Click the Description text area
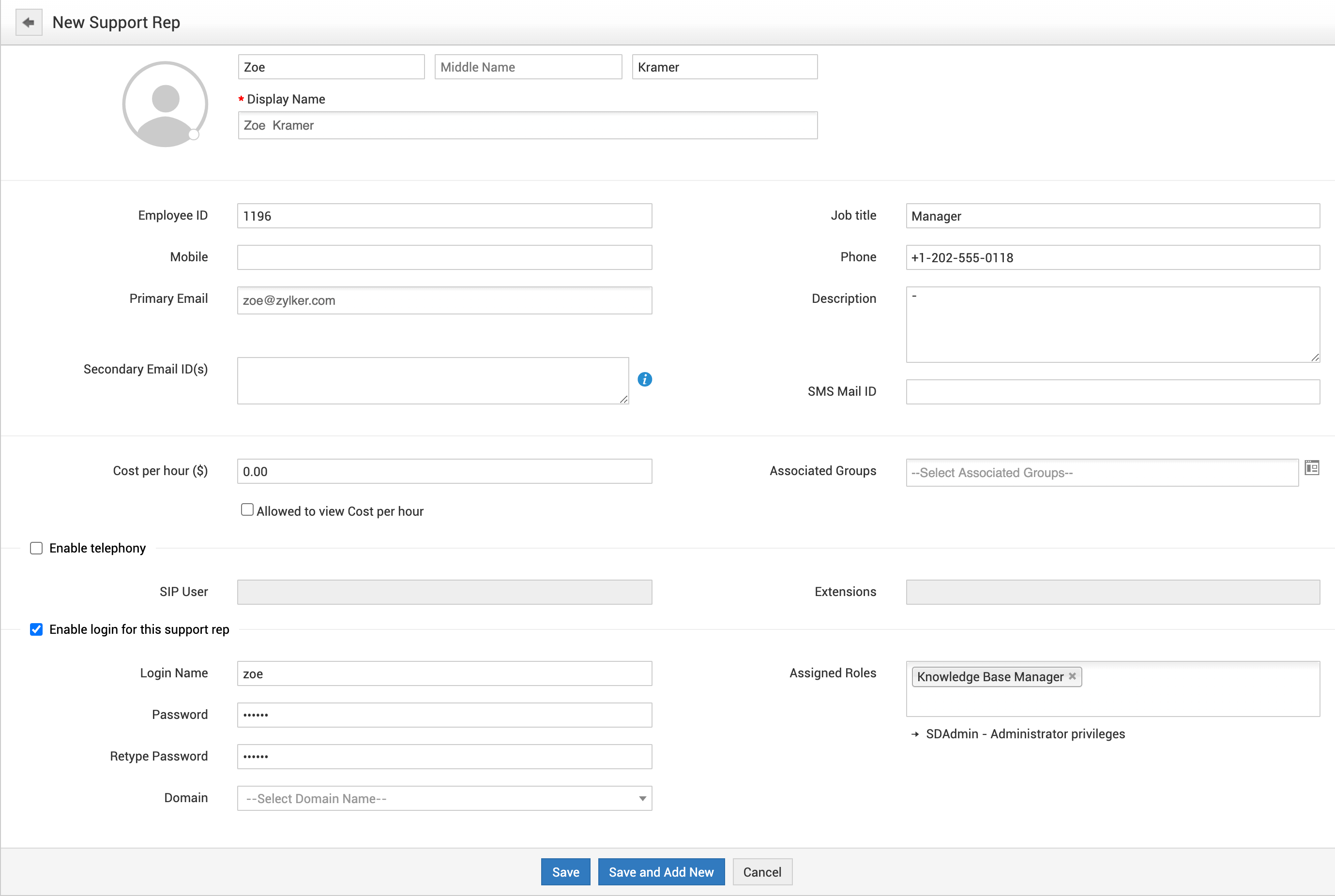Image resolution: width=1335 pixels, height=896 pixels. tap(1112, 325)
